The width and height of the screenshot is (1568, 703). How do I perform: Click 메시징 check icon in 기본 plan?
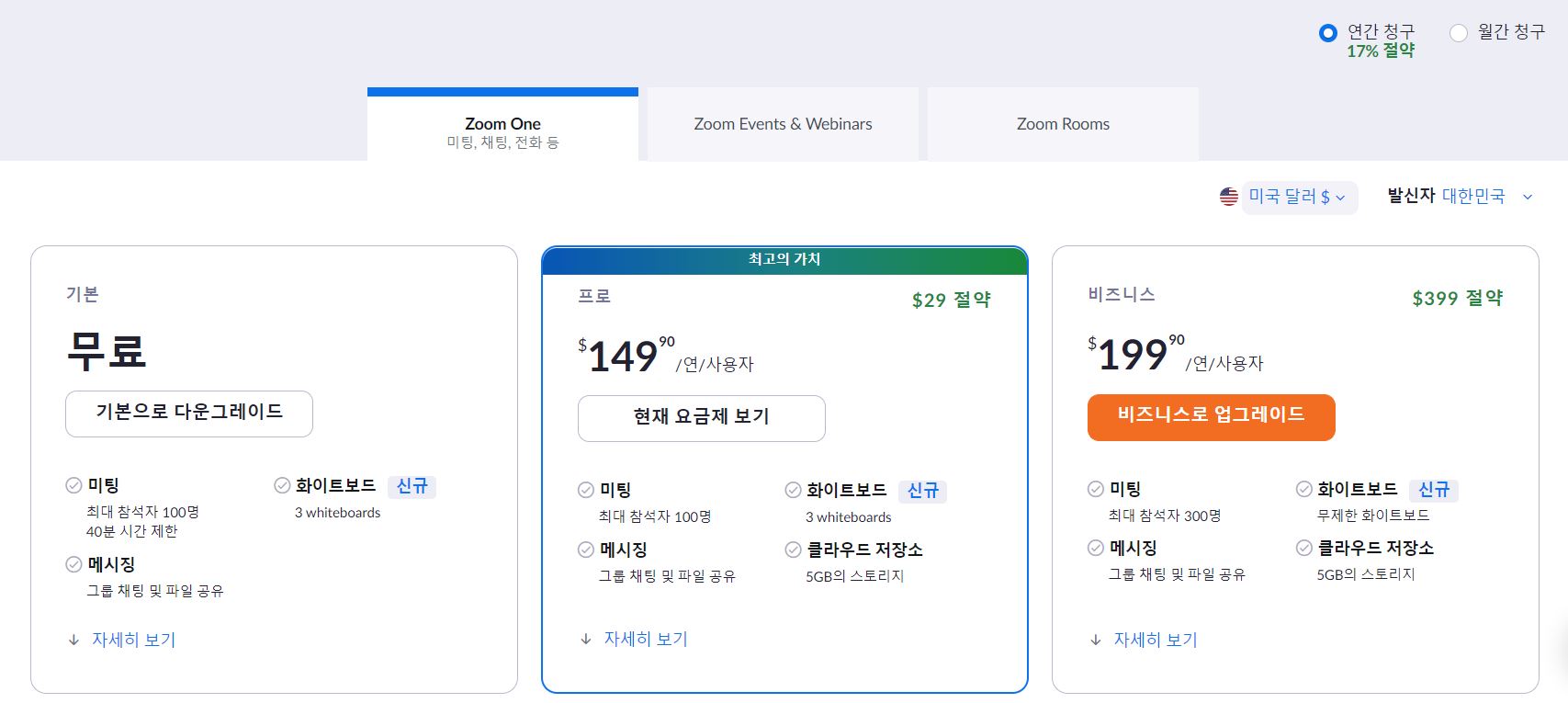73,564
